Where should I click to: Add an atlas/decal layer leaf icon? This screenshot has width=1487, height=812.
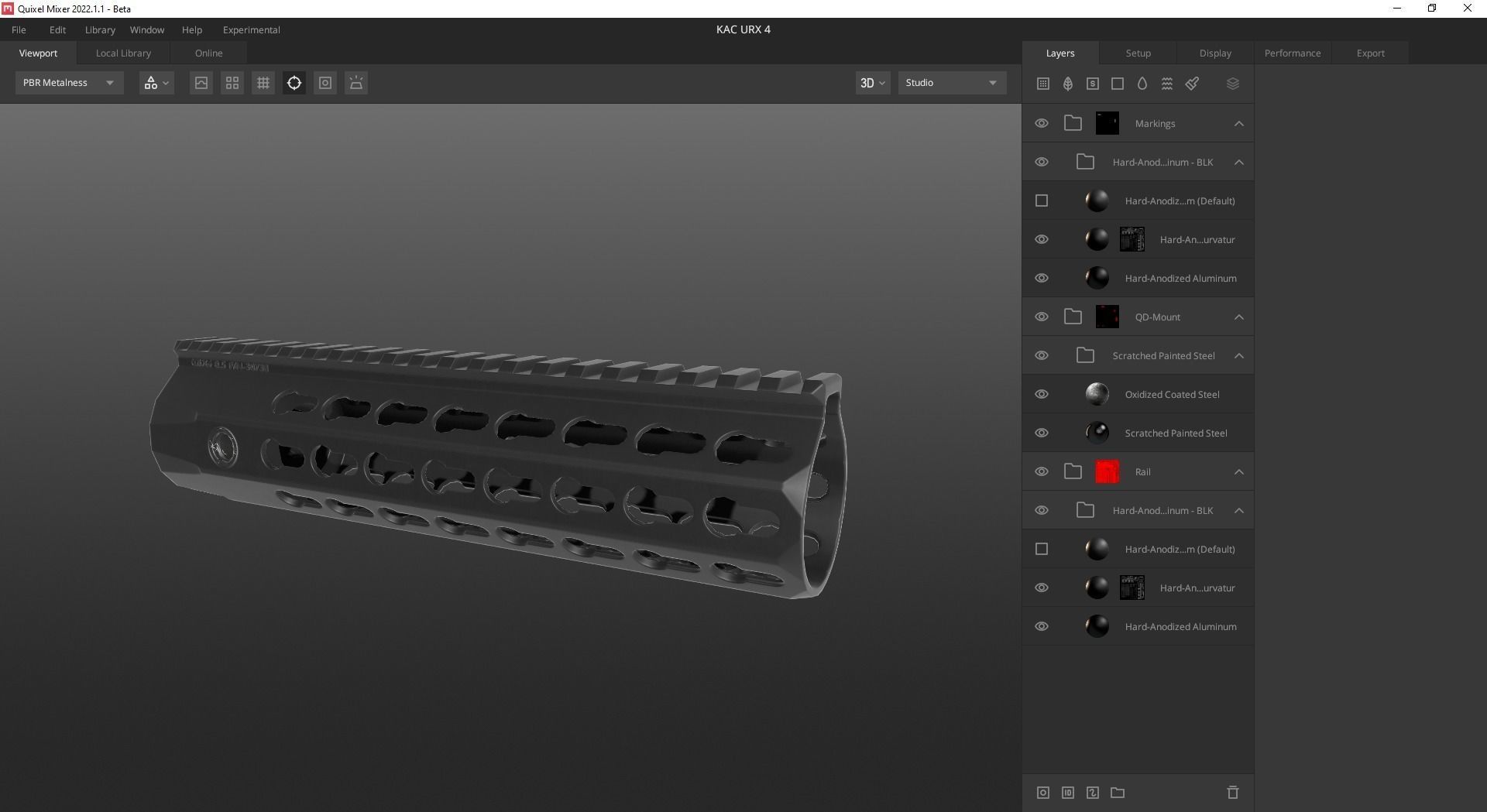1068,84
